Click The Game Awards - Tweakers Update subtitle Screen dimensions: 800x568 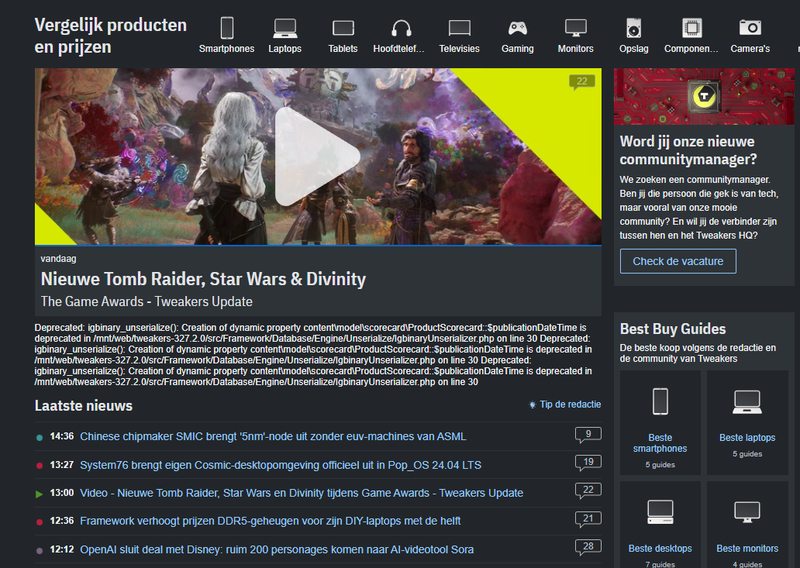tap(146, 302)
